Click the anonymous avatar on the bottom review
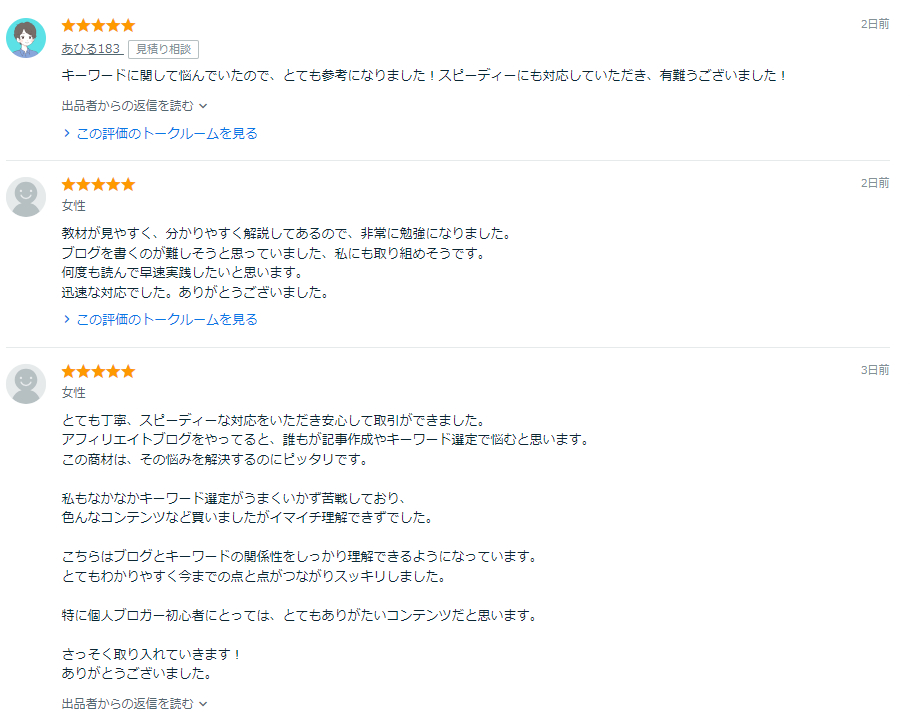 click(27, 381)
